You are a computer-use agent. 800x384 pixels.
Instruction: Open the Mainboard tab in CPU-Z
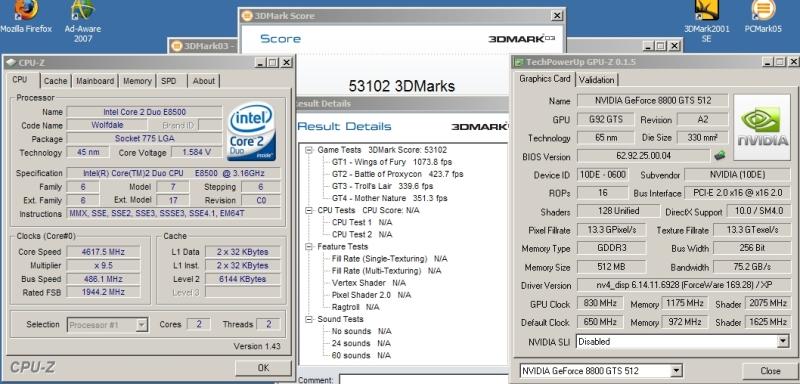[95, 81]
